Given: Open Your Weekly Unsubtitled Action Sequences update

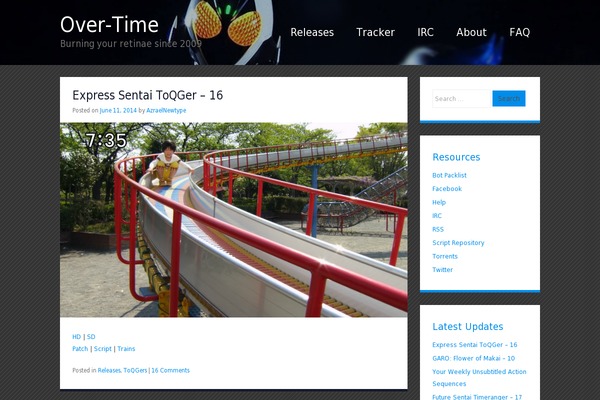Looking at the screenshot, I should 479,377.
